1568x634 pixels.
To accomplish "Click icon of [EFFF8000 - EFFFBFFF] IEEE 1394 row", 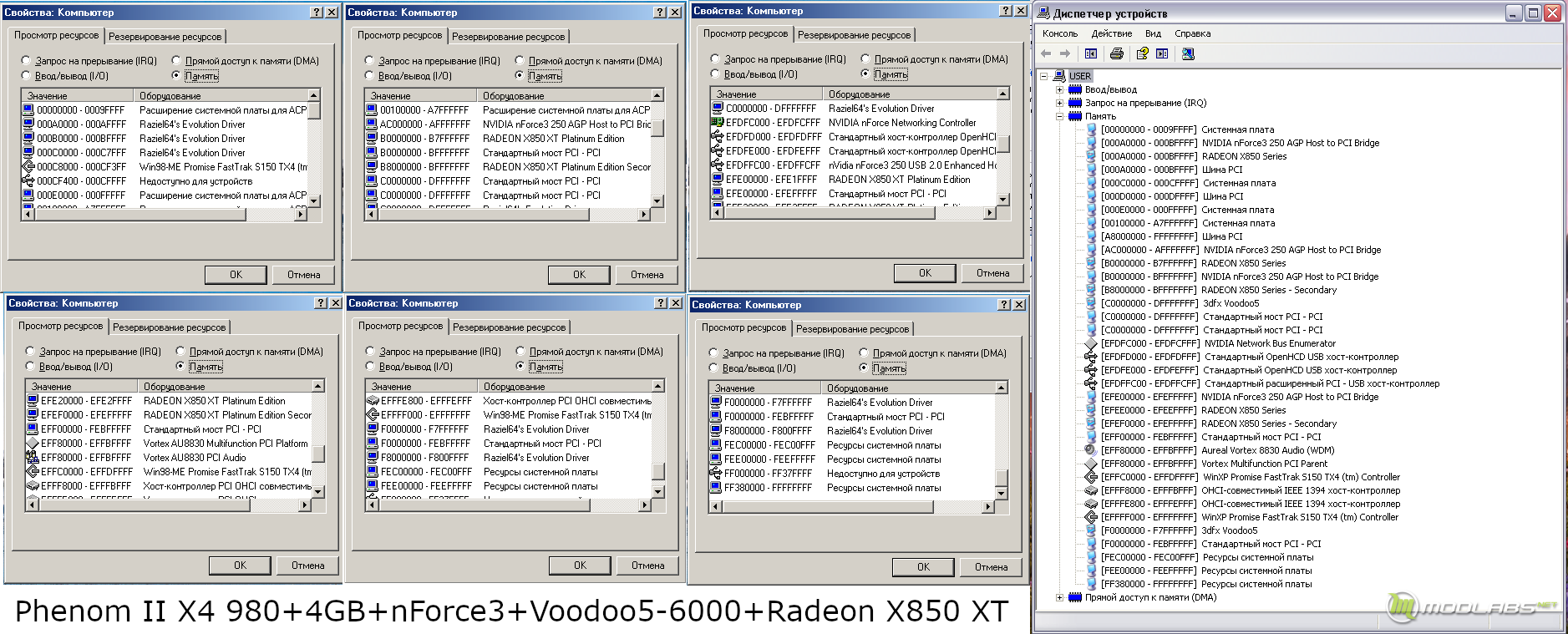I will 1091,490.
